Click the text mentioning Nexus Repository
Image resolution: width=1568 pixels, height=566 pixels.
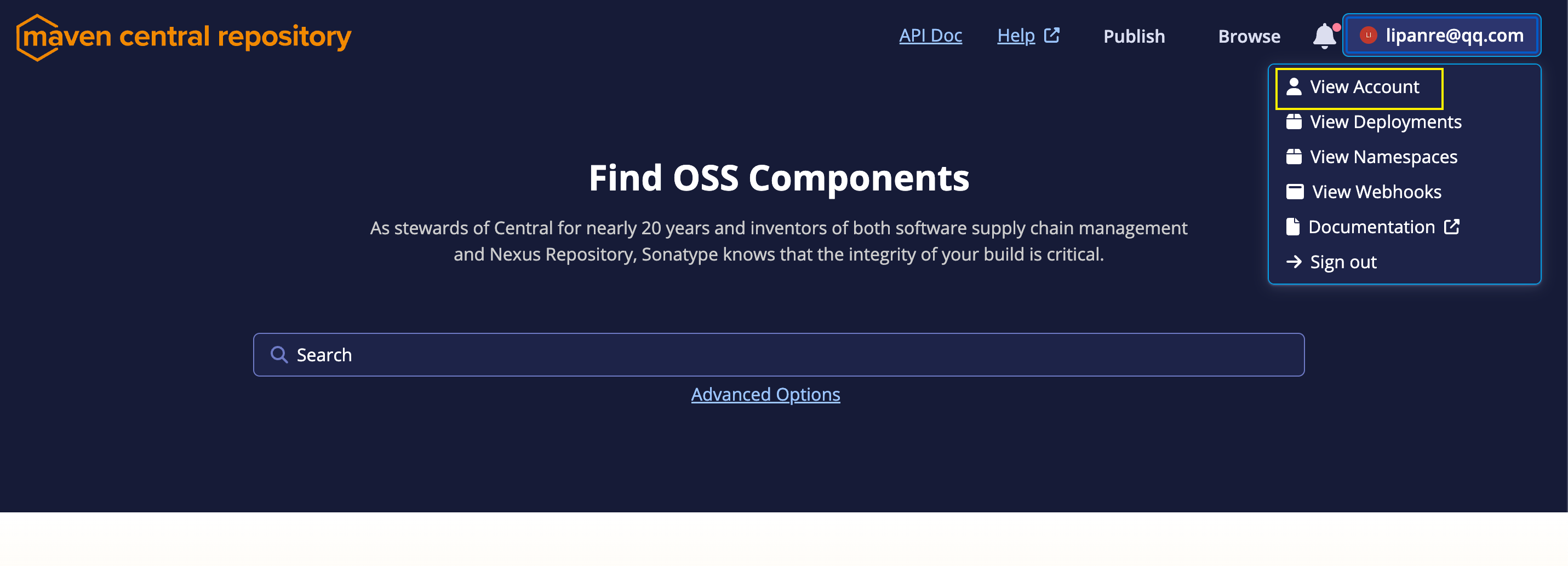(779, 241)
